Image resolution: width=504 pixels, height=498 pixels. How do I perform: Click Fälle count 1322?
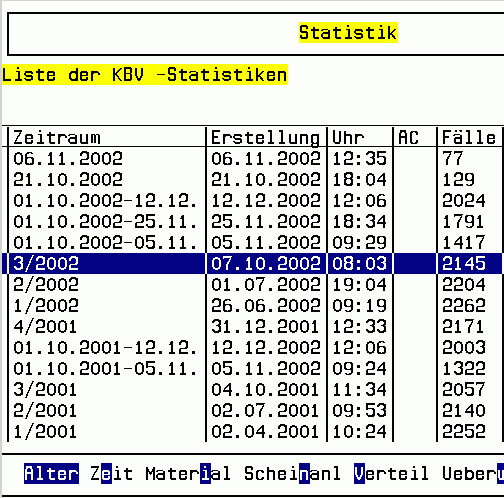pyautogui.click(x=464, y=368)
